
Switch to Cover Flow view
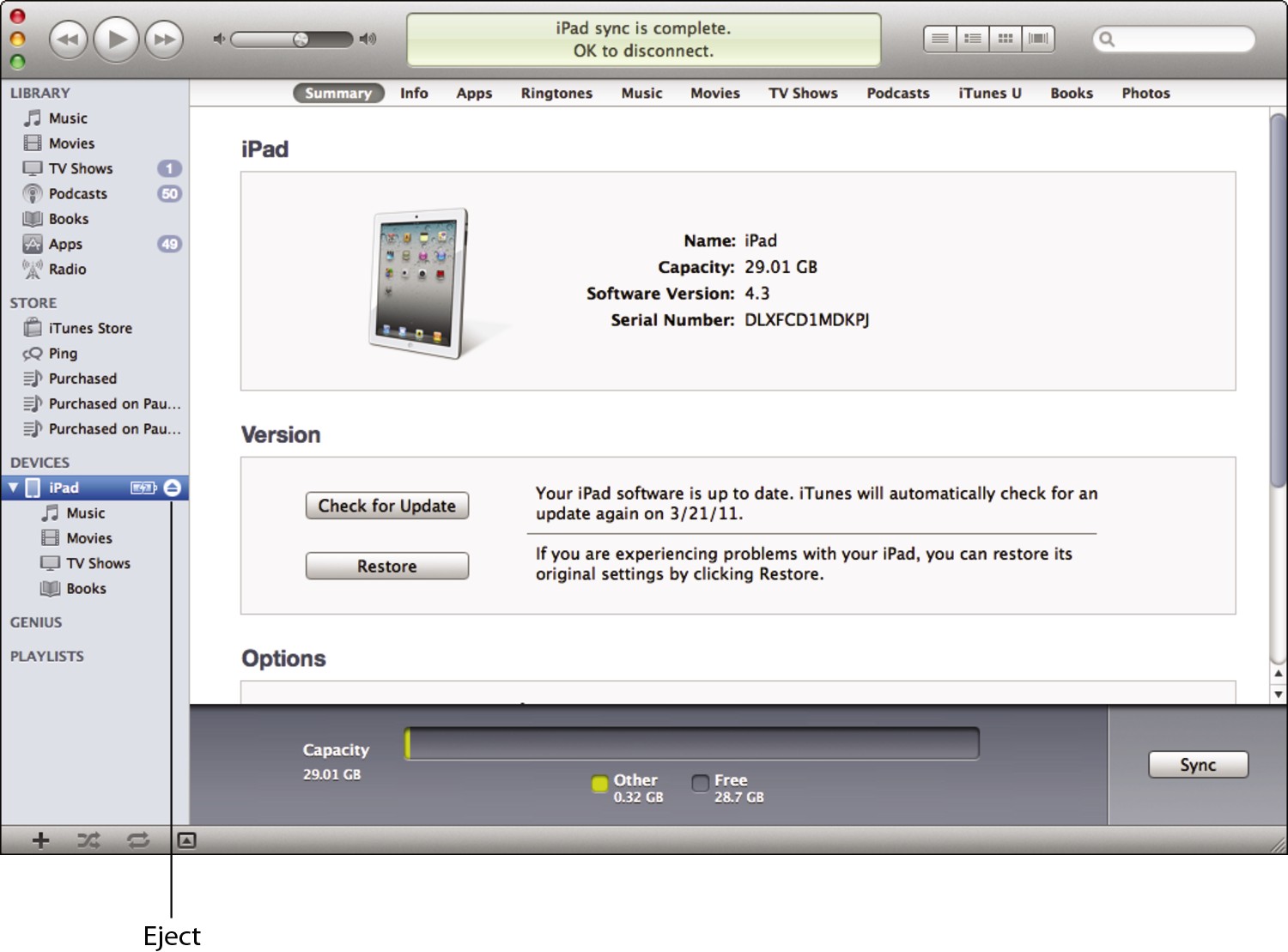click(x=1038, y=39)
